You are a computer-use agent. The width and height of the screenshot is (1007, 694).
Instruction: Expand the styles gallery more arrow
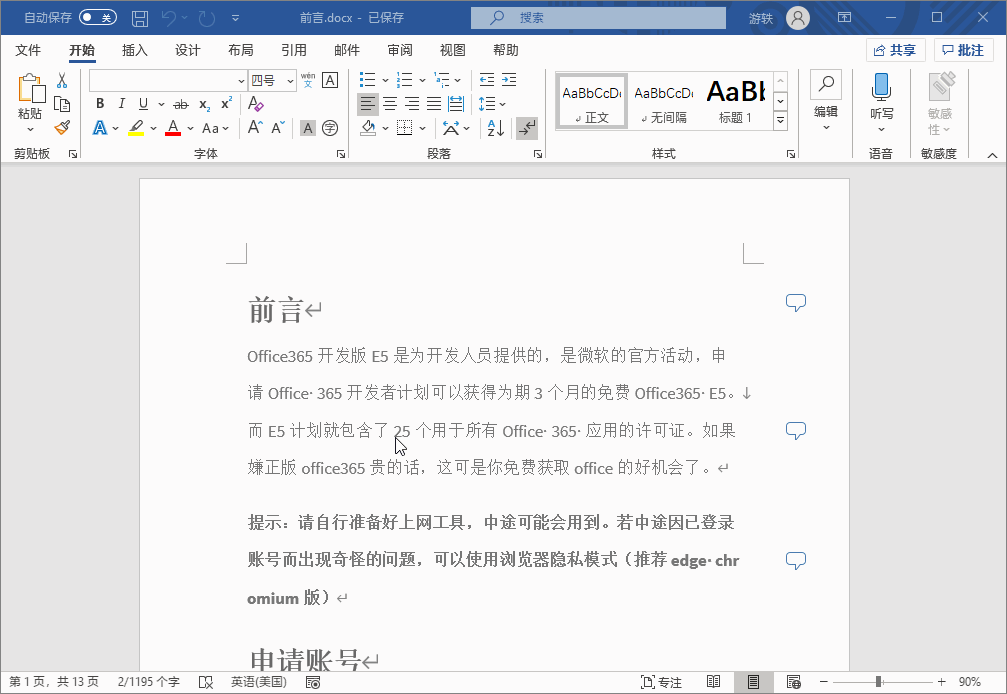click(x=780, y=119)
